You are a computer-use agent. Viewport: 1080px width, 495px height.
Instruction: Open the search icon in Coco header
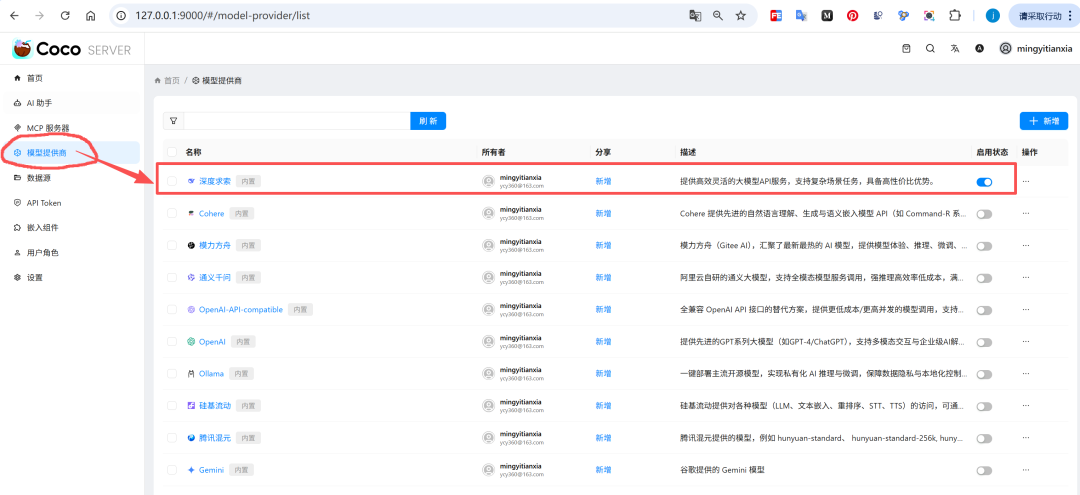coord(930,48)
